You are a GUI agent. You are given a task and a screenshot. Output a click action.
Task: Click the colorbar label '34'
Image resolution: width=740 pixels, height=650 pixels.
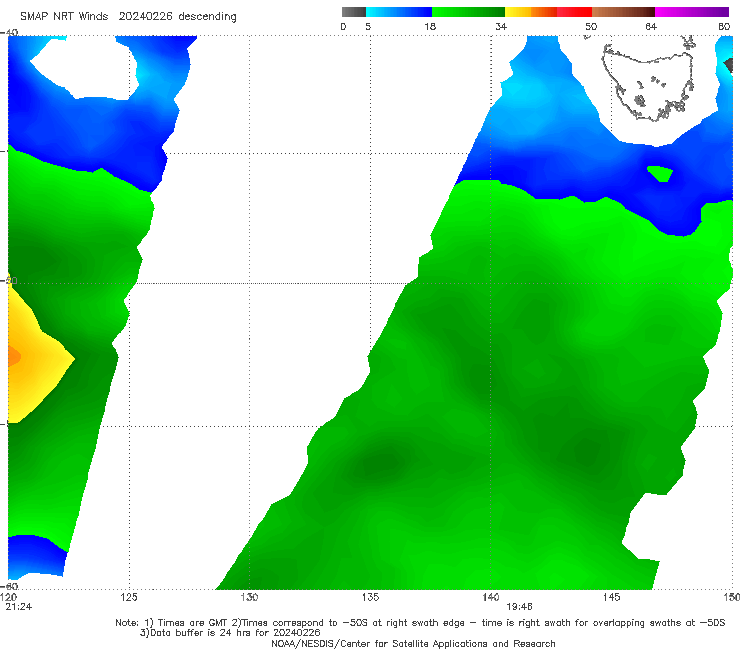(501, 27)
